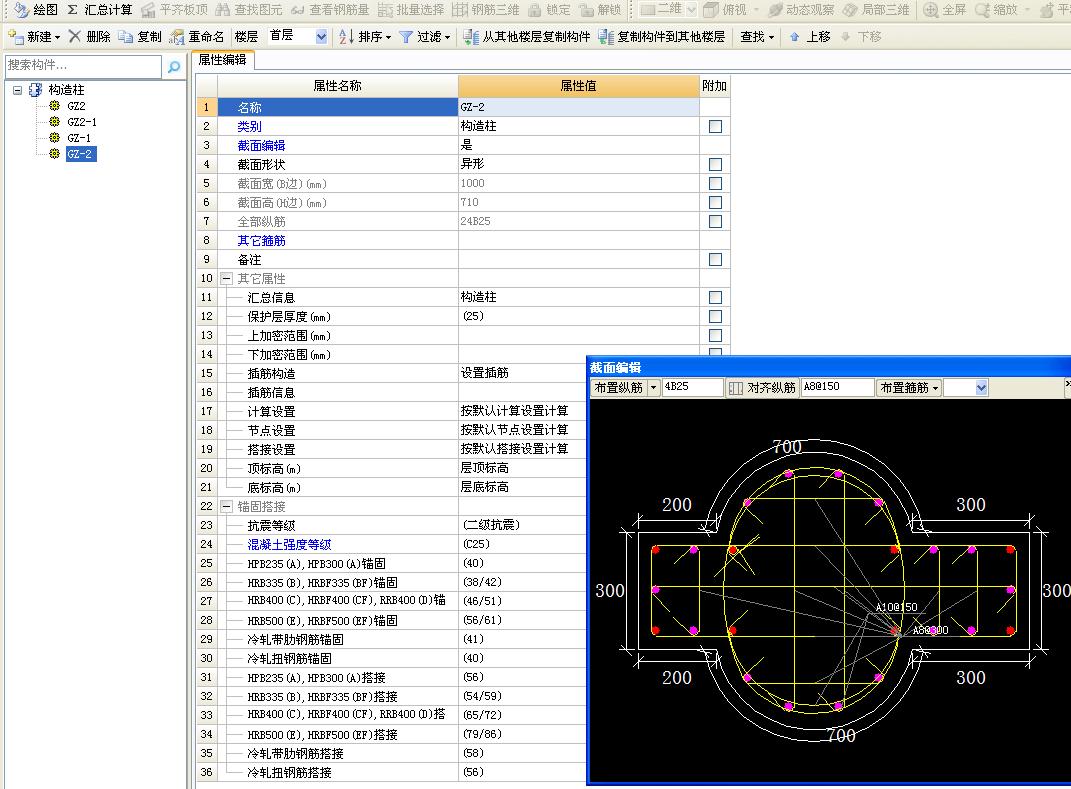Toggle the 上加密范围 row checkbox
Screen dimensions: 1071x789
(715, 335)
